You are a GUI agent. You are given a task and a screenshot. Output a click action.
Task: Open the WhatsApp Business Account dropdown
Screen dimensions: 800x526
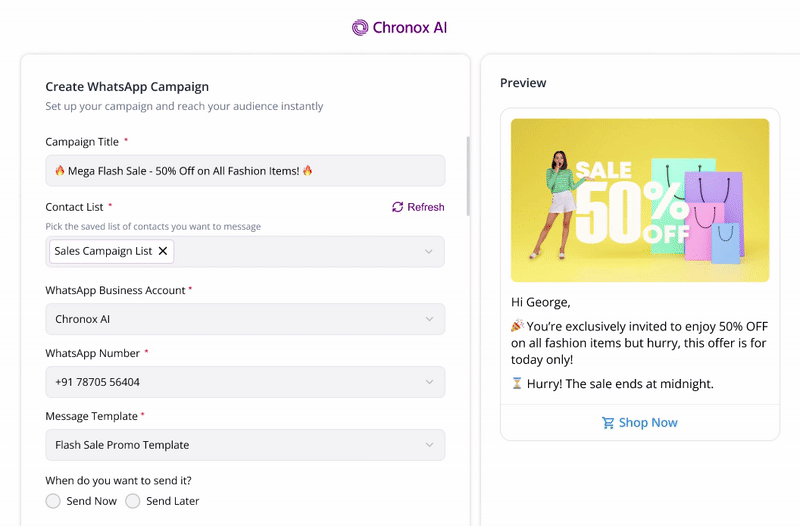tap(245, 319)
